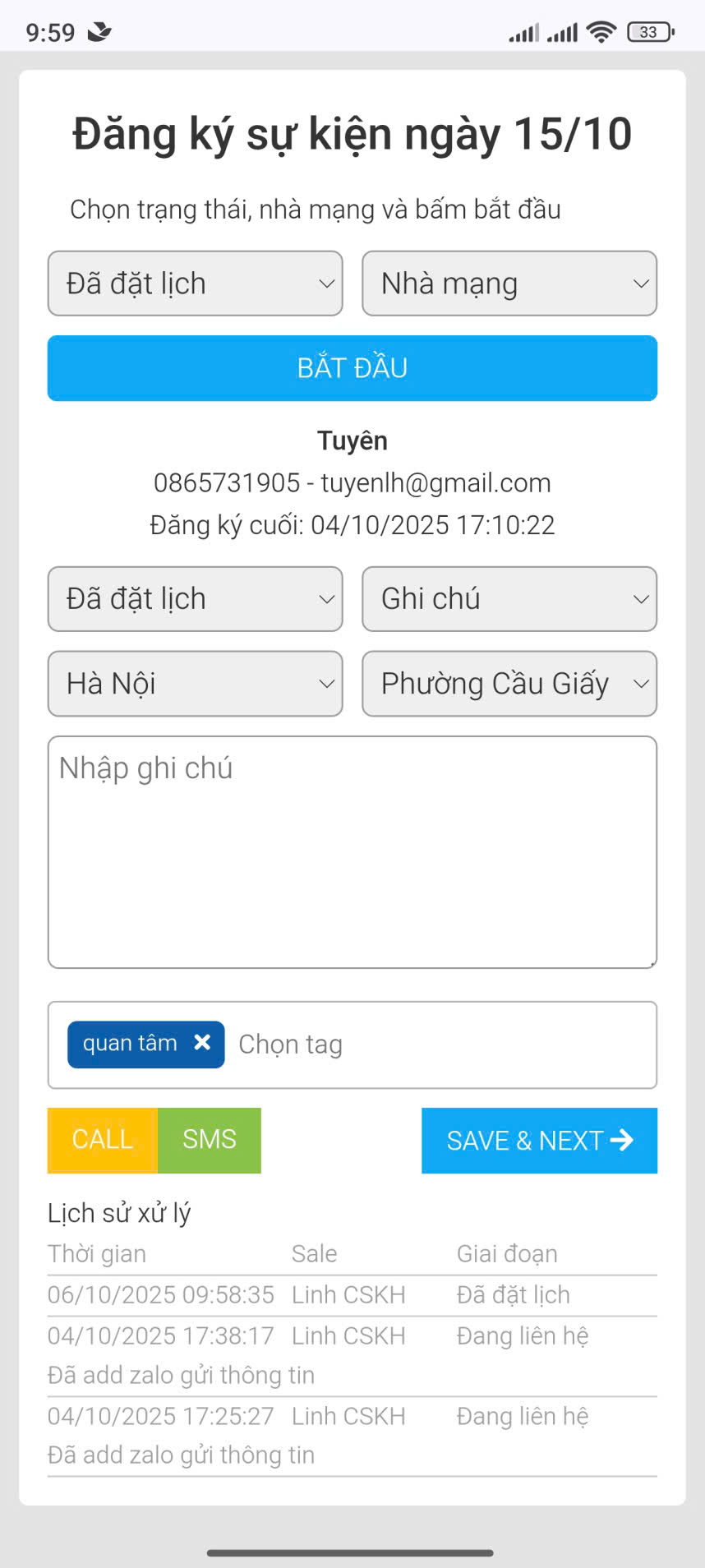
Task: Select city from "Hà Nội" dropdown
Action: 196,684
